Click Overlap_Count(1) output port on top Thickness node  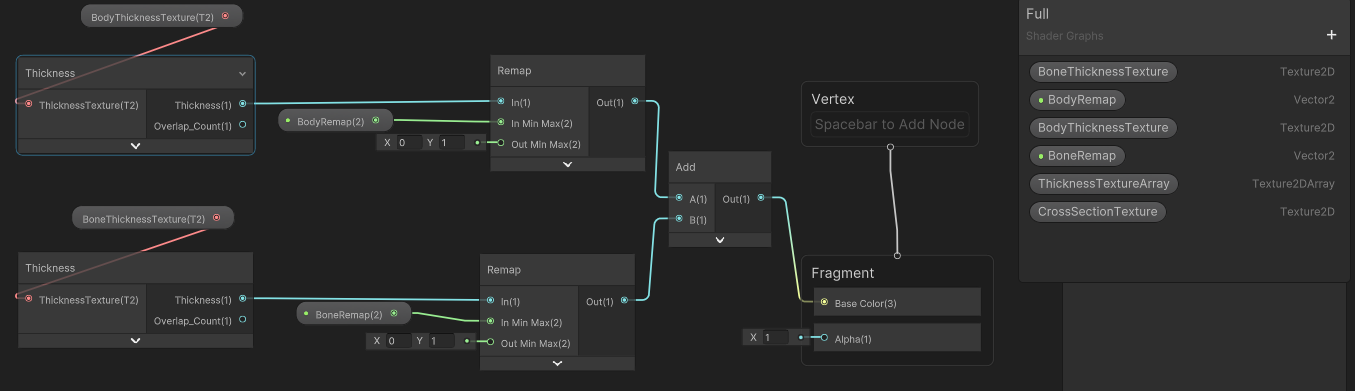pos(243,125)
